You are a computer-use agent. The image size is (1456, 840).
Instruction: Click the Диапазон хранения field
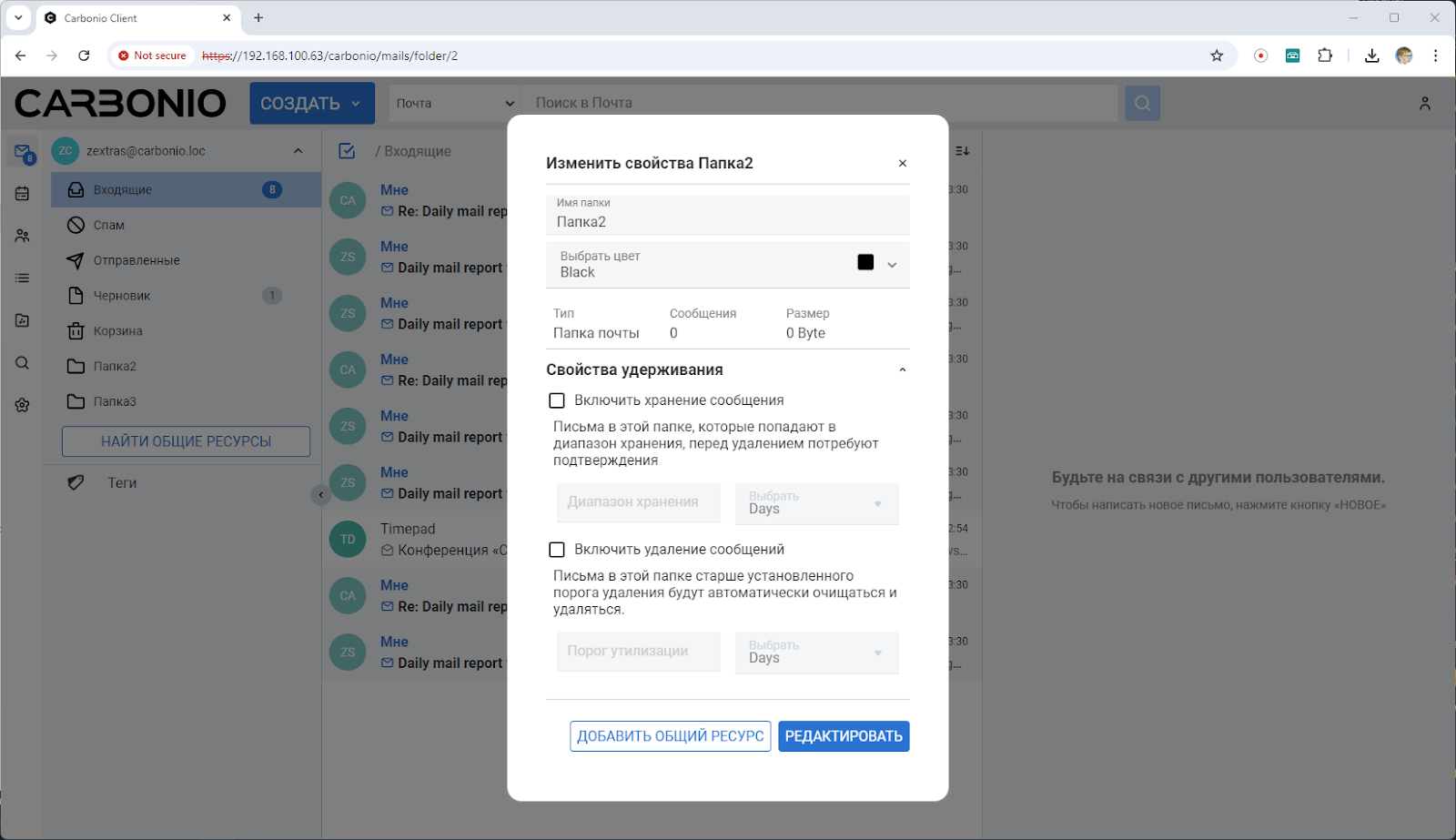click(639, 502)
